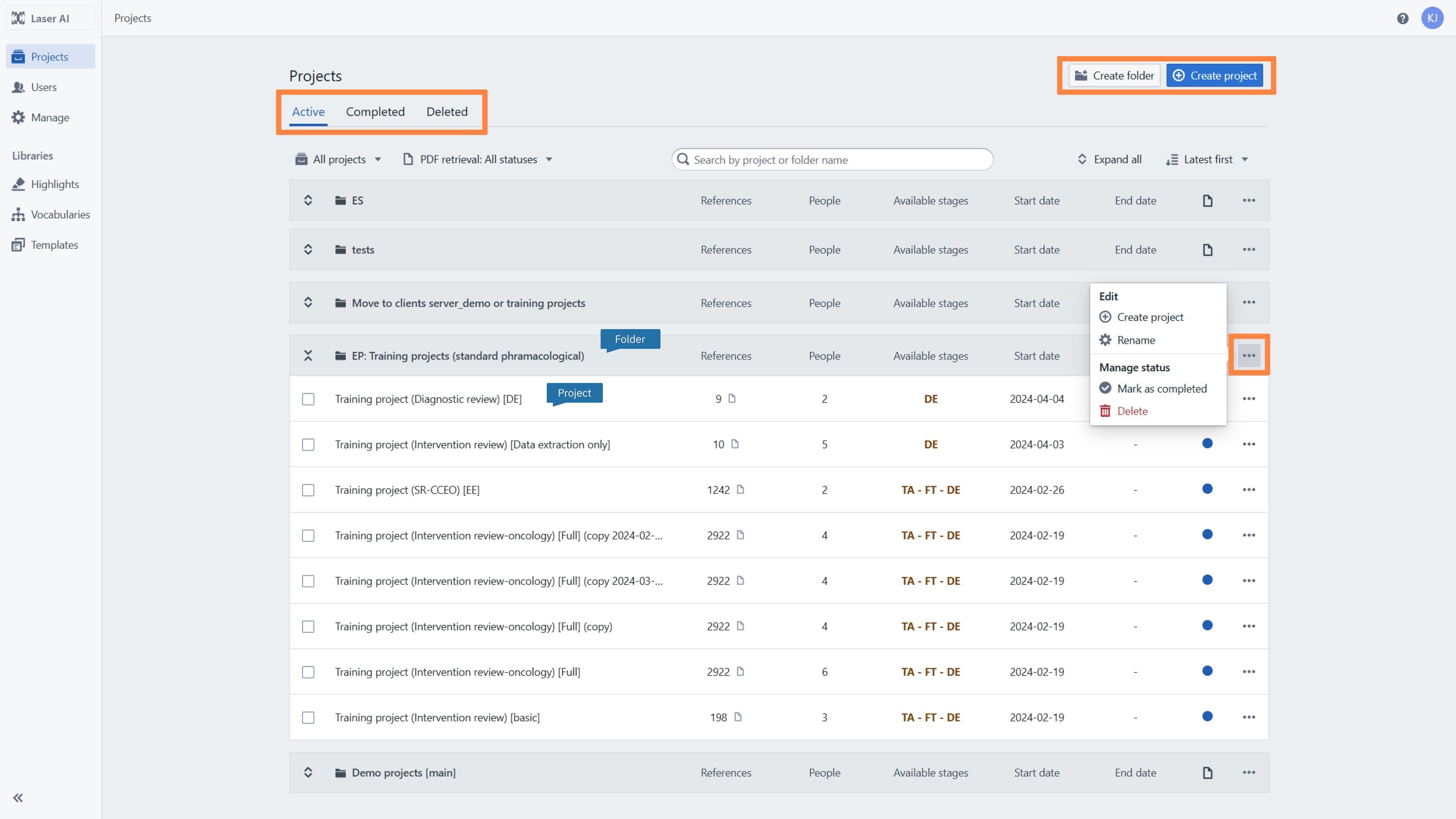Open three-dot menu for Intervention review [basic] project
This screenshot has height=819, width=1456.
pos(1249,717)
